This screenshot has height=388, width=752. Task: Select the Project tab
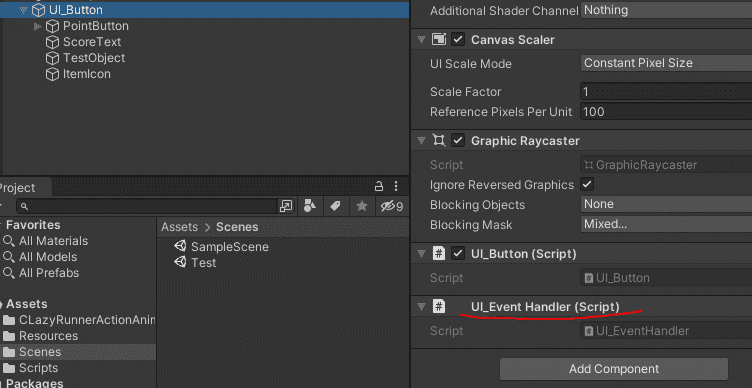click(x=18, y=188)
